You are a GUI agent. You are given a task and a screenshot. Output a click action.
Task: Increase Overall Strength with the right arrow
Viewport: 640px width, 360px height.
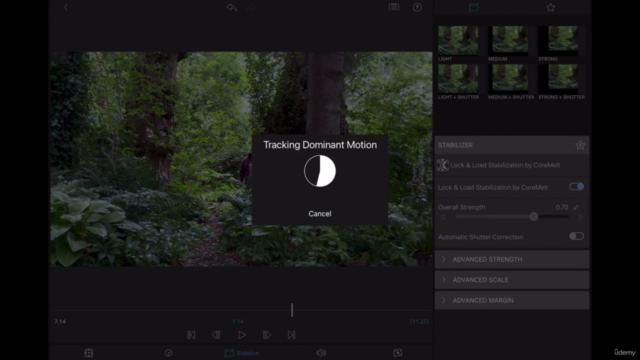[580, 217]
